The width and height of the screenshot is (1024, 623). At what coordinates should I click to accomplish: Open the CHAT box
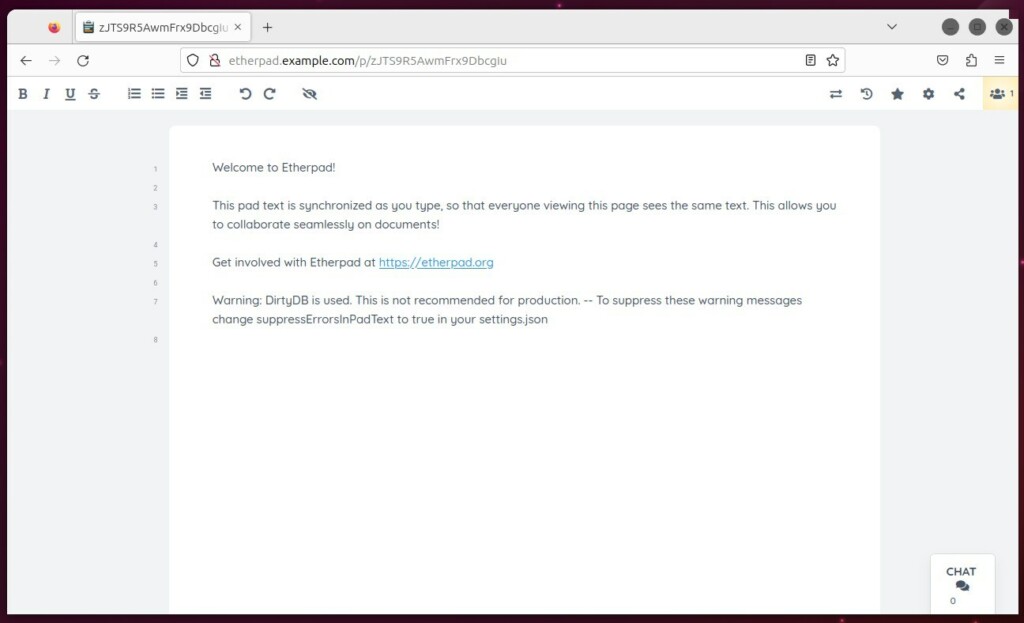point(962,584)
